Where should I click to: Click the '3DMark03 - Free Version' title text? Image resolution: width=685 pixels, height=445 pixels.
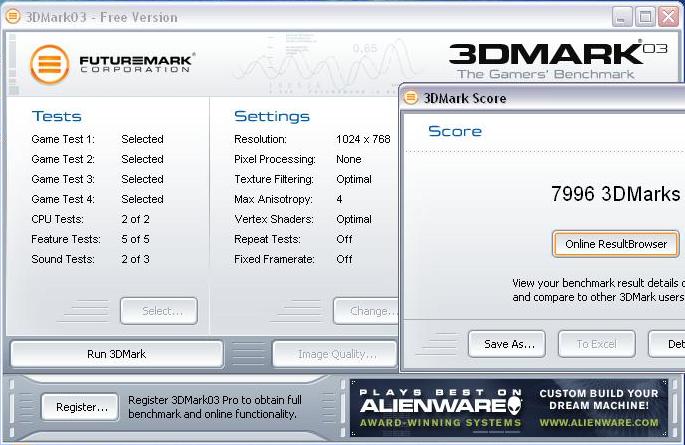pyautogui.click(x=101, y=17)
